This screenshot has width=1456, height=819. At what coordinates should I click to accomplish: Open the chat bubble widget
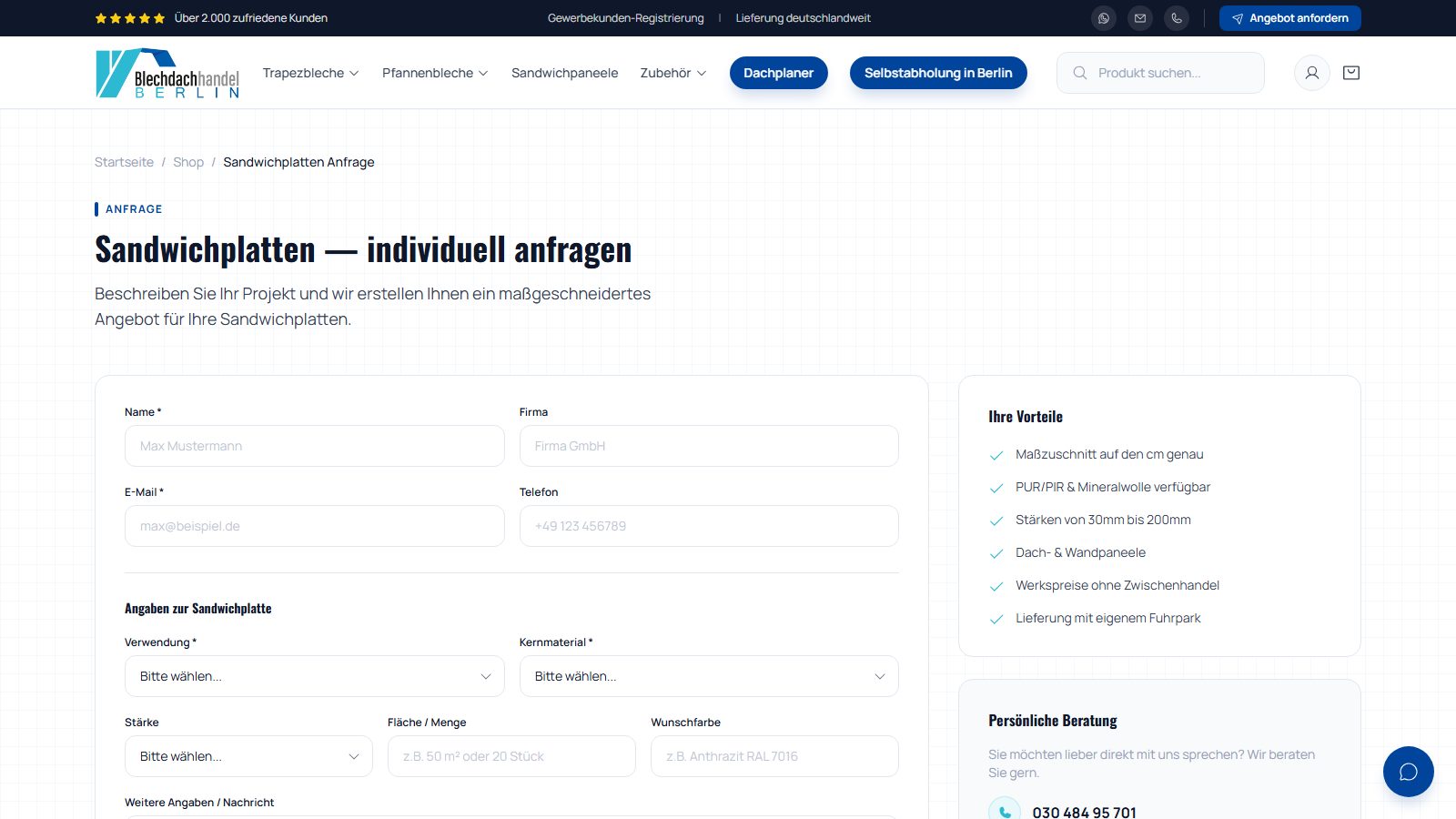1409,772
